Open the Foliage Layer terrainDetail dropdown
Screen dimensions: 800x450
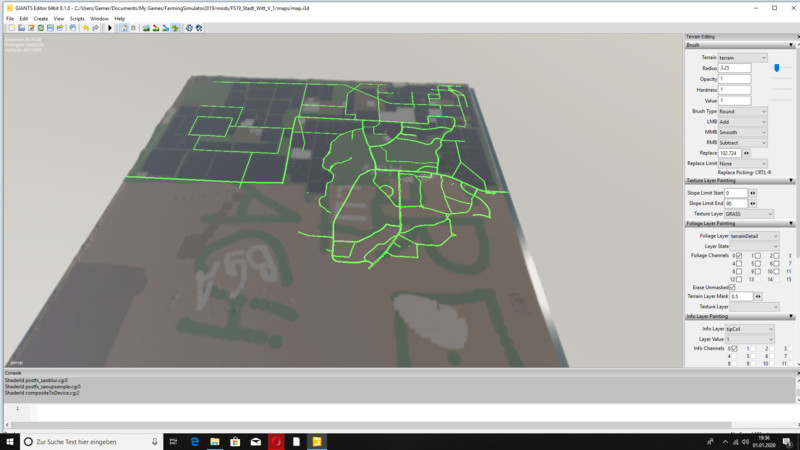point(752,236)
